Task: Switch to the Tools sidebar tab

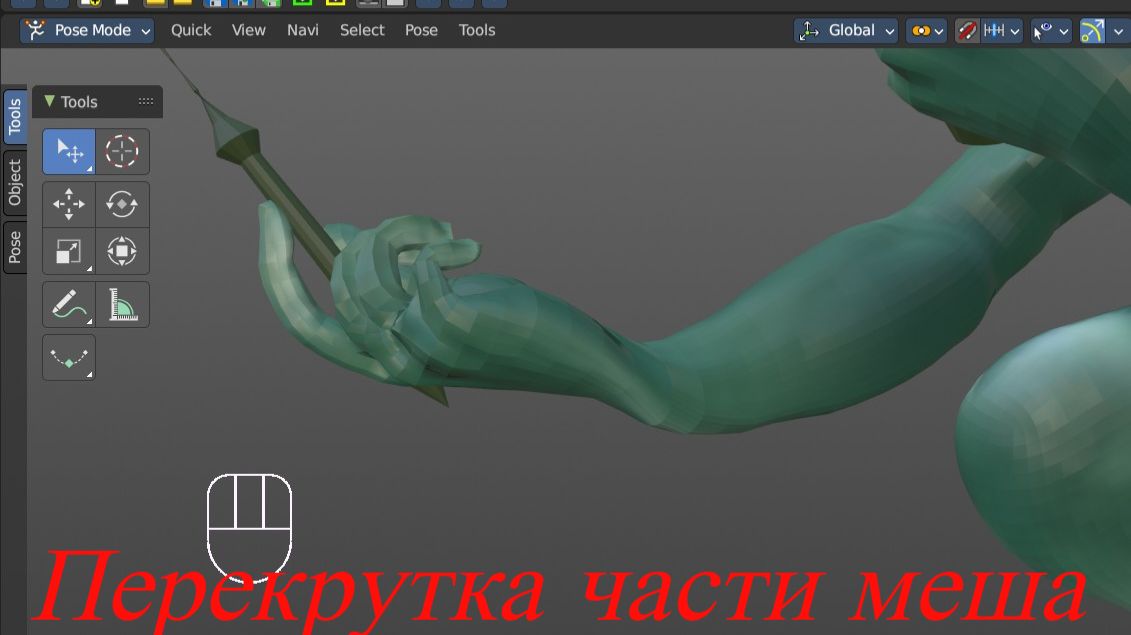Action: pyautogui.click(x=14, y=117)
